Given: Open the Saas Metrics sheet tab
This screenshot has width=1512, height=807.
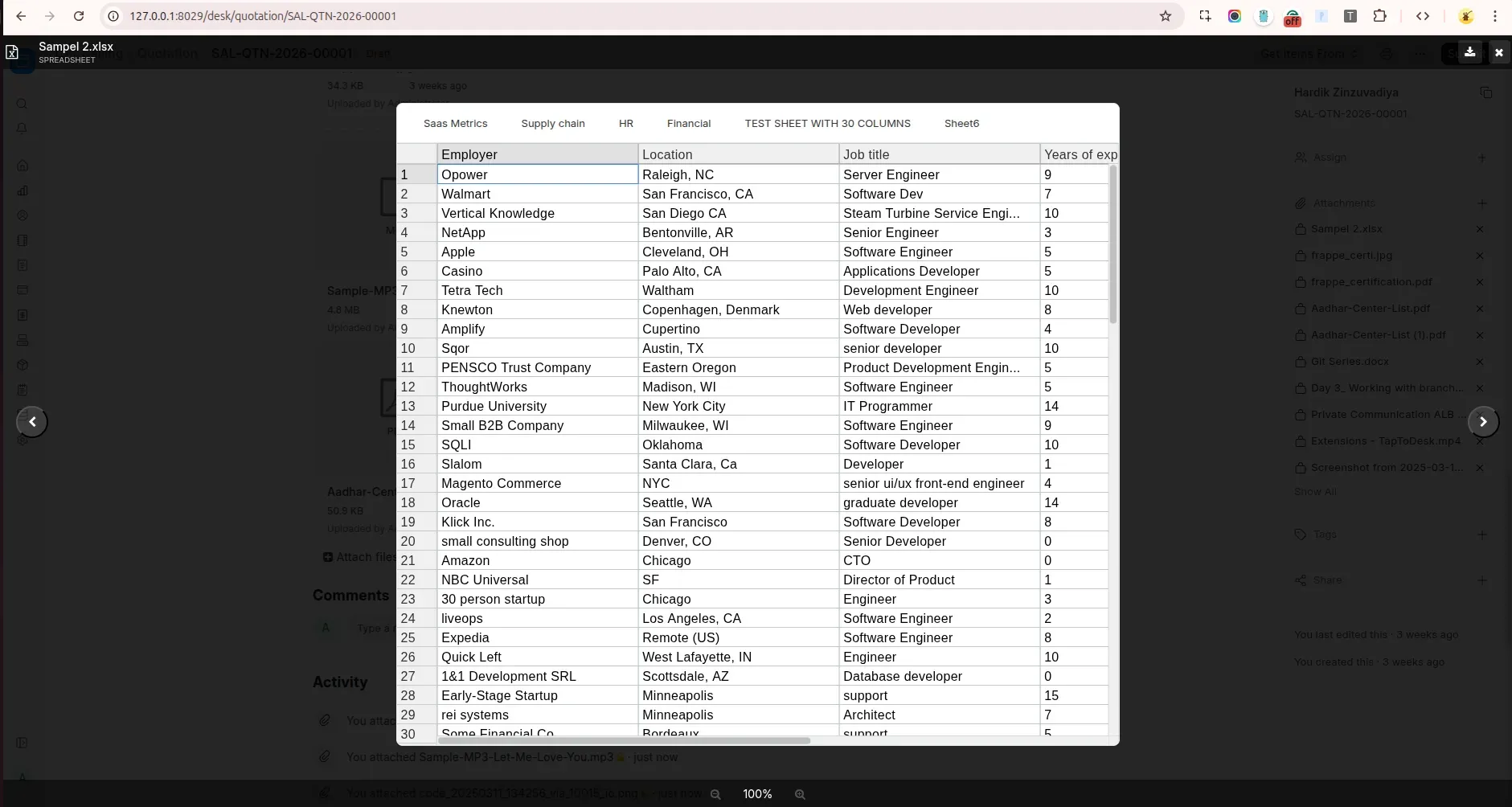Looking at the screenshot, I should coord(456,124).
